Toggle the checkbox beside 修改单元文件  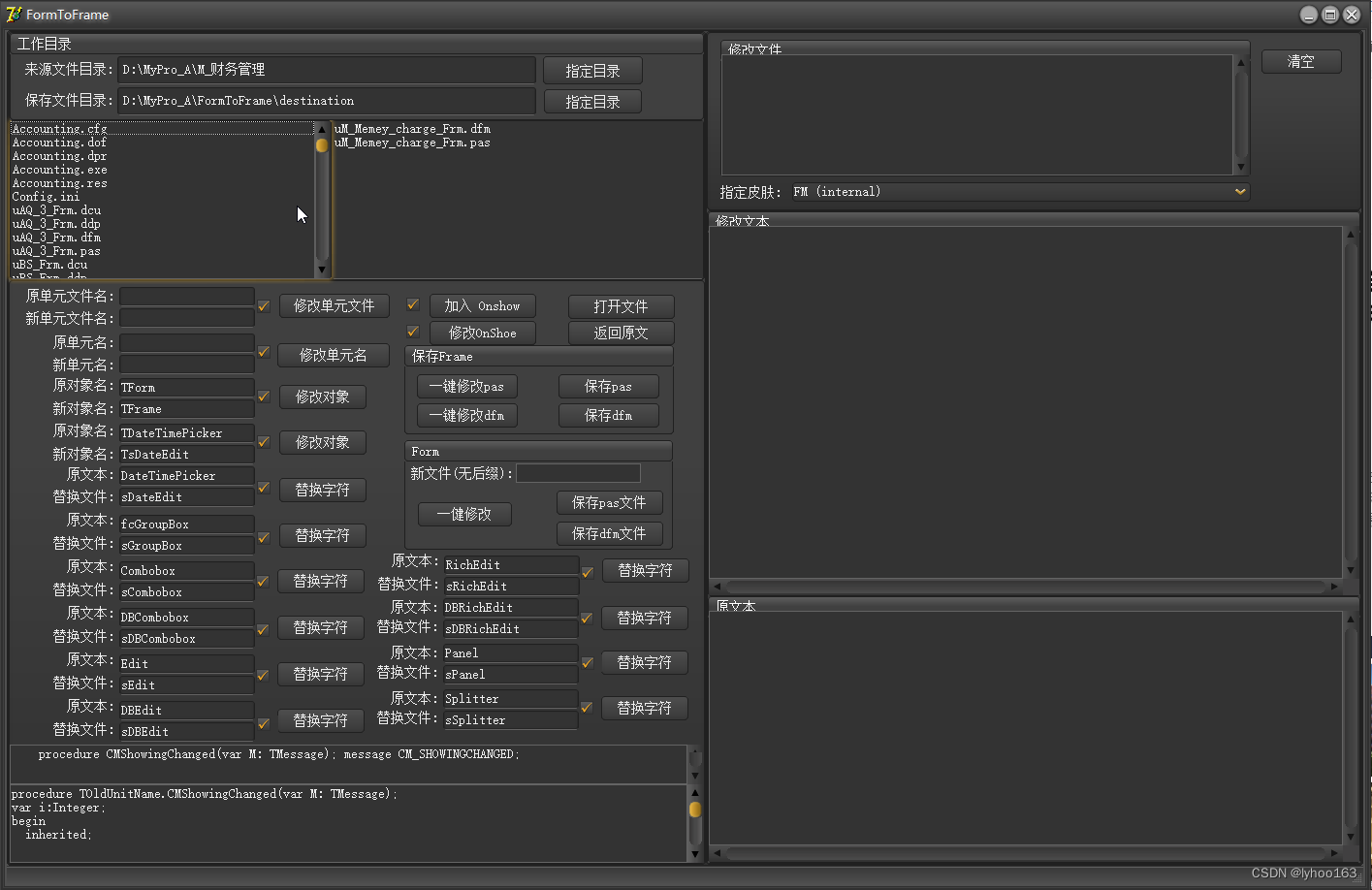tap(264, 305)
